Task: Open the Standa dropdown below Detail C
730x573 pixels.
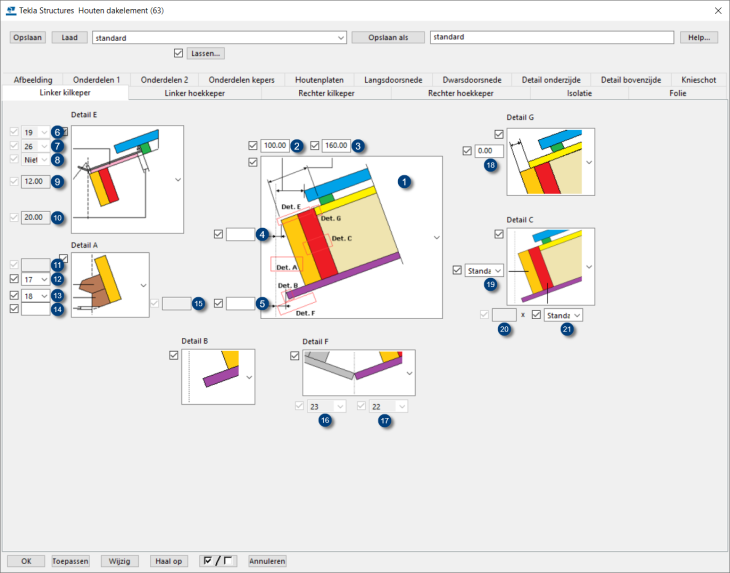Action: [x=563, y=315]
